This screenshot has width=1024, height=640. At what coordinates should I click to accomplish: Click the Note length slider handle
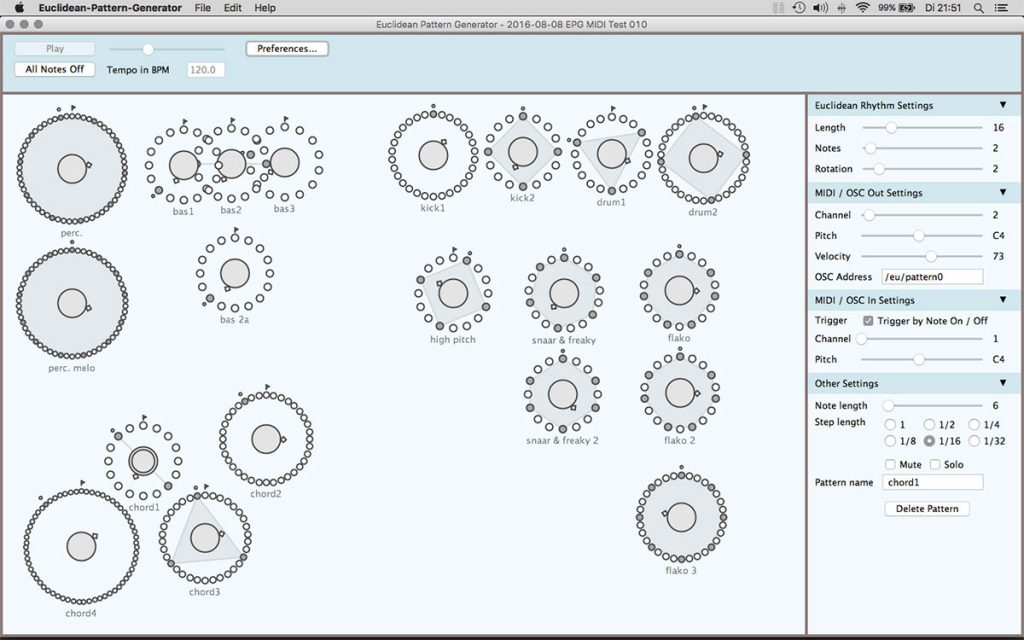[888, 406]
